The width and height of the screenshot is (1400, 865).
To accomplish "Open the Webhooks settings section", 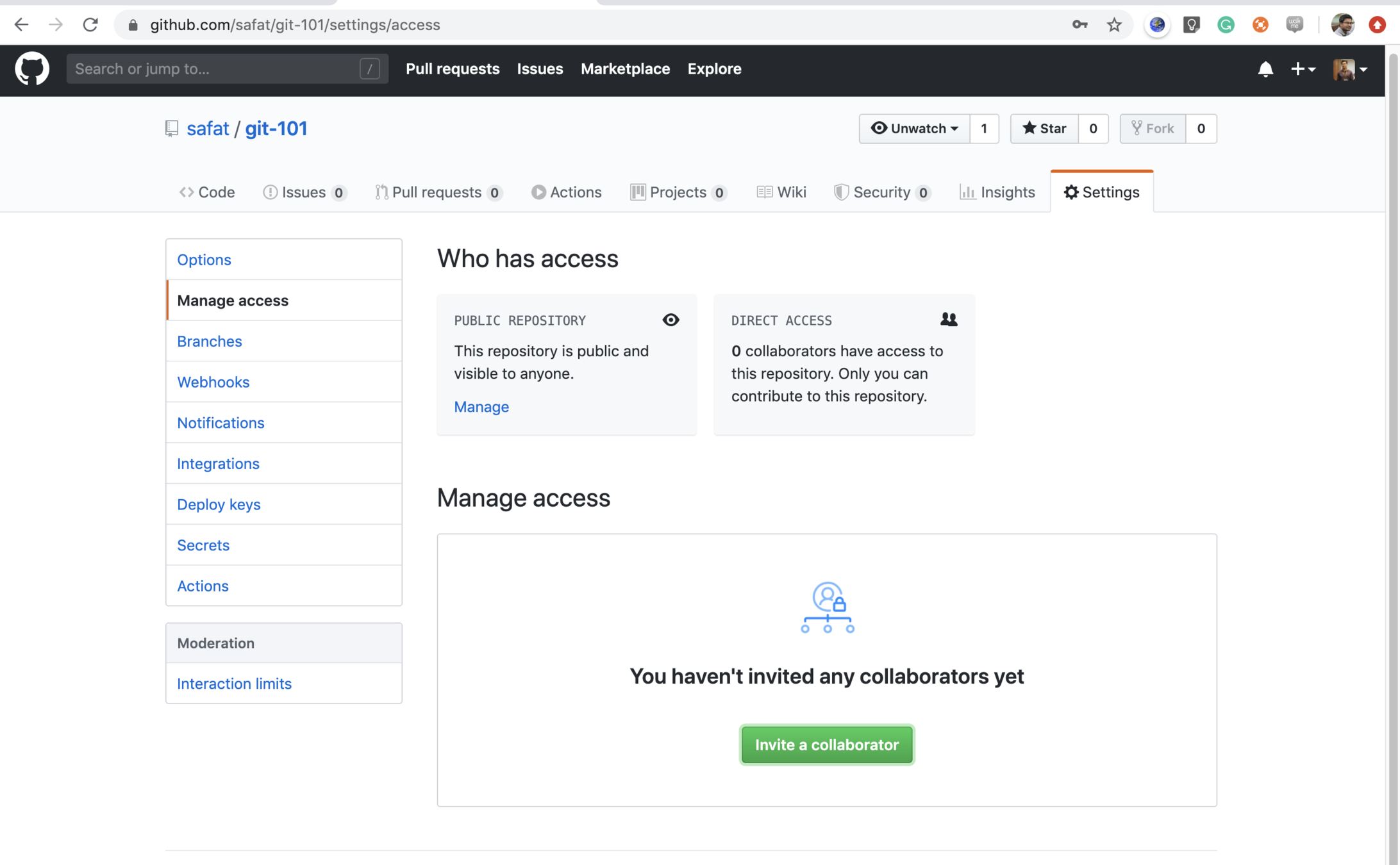I will (213, 382).
